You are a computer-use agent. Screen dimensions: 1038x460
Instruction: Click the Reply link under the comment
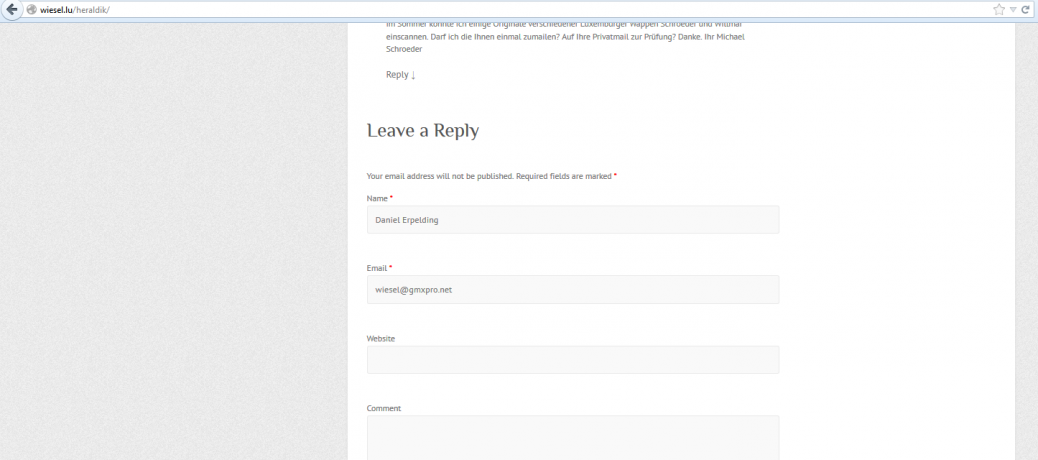397,74
